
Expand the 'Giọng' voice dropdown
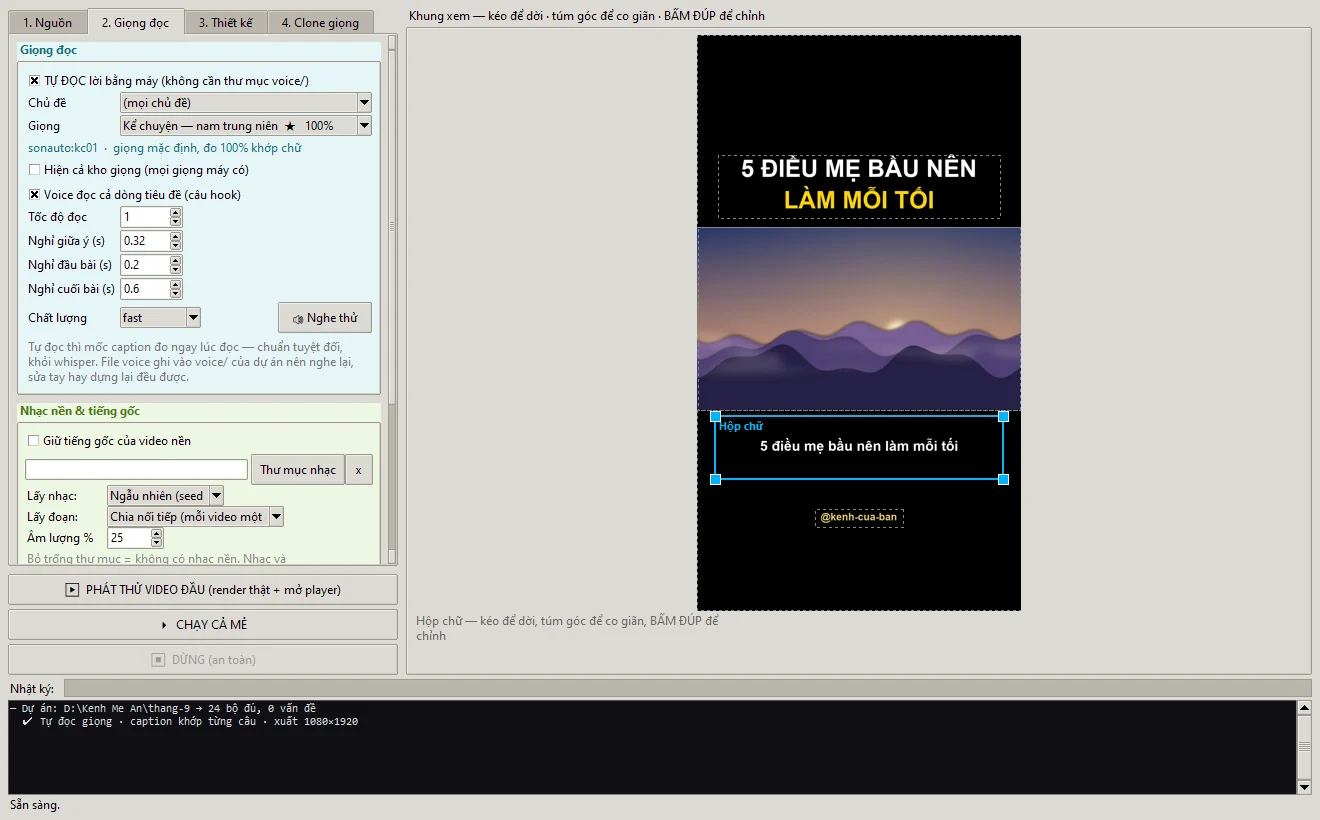tap(245, 126)
